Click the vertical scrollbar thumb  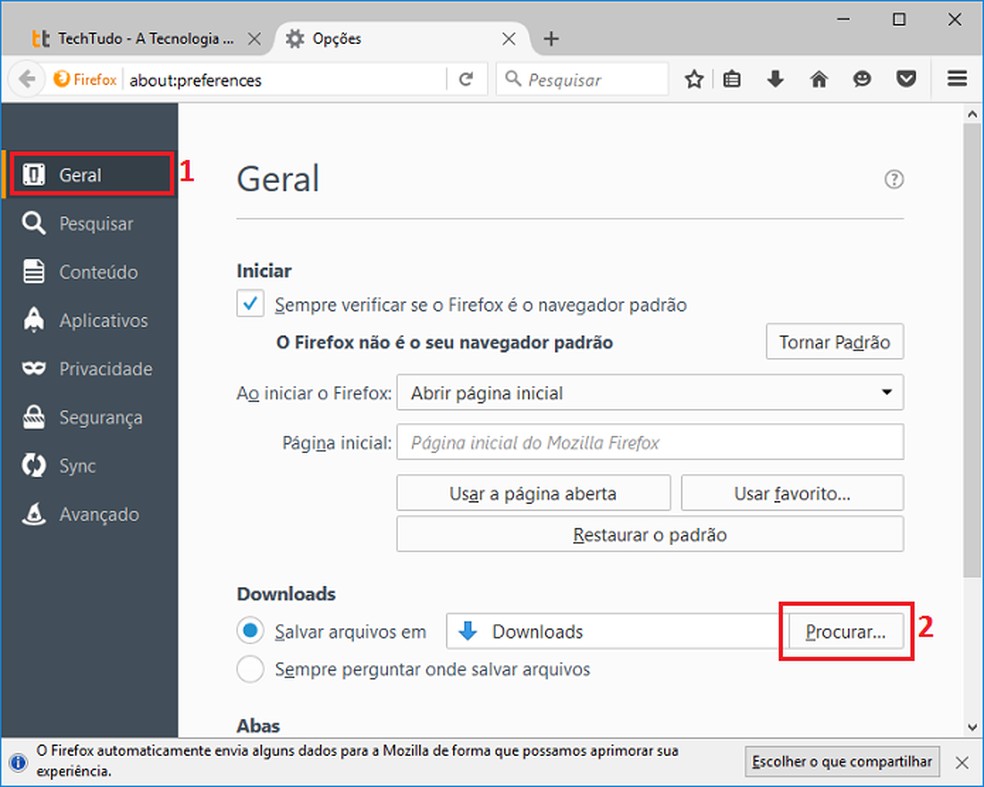click(x=972, y=350)
